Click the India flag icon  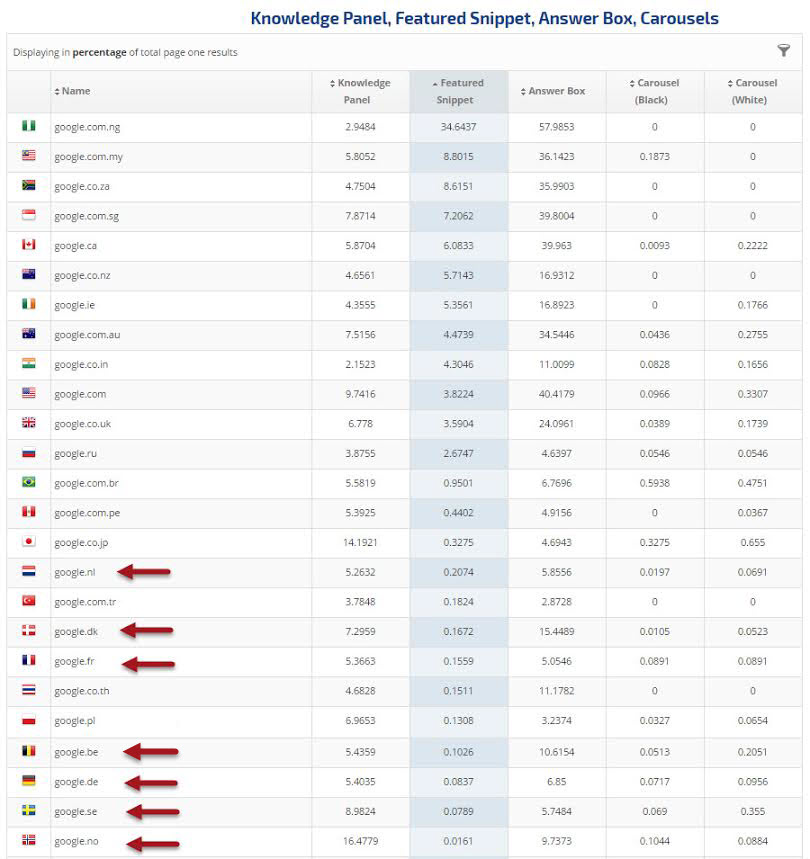[29, 363]
